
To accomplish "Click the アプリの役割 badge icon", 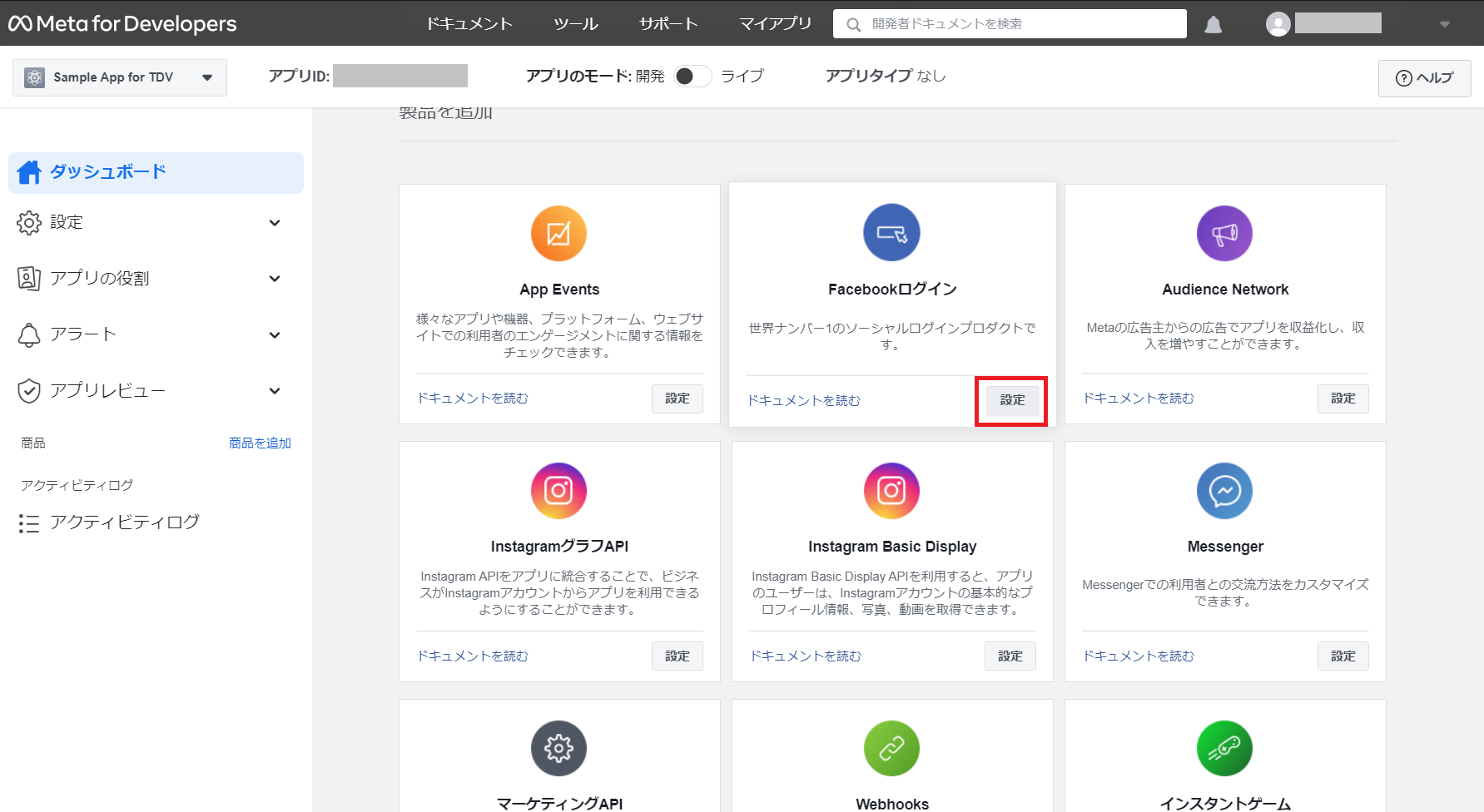I will [29, 279].
